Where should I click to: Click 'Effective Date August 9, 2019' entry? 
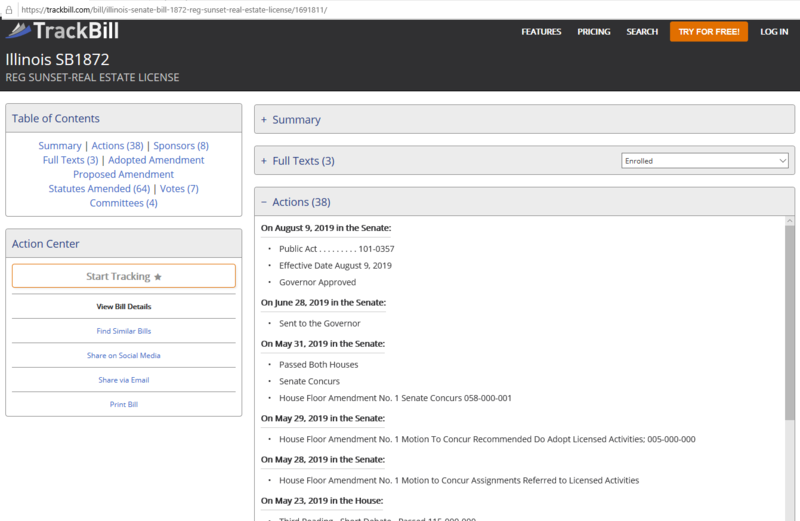[x=335, y=266]
